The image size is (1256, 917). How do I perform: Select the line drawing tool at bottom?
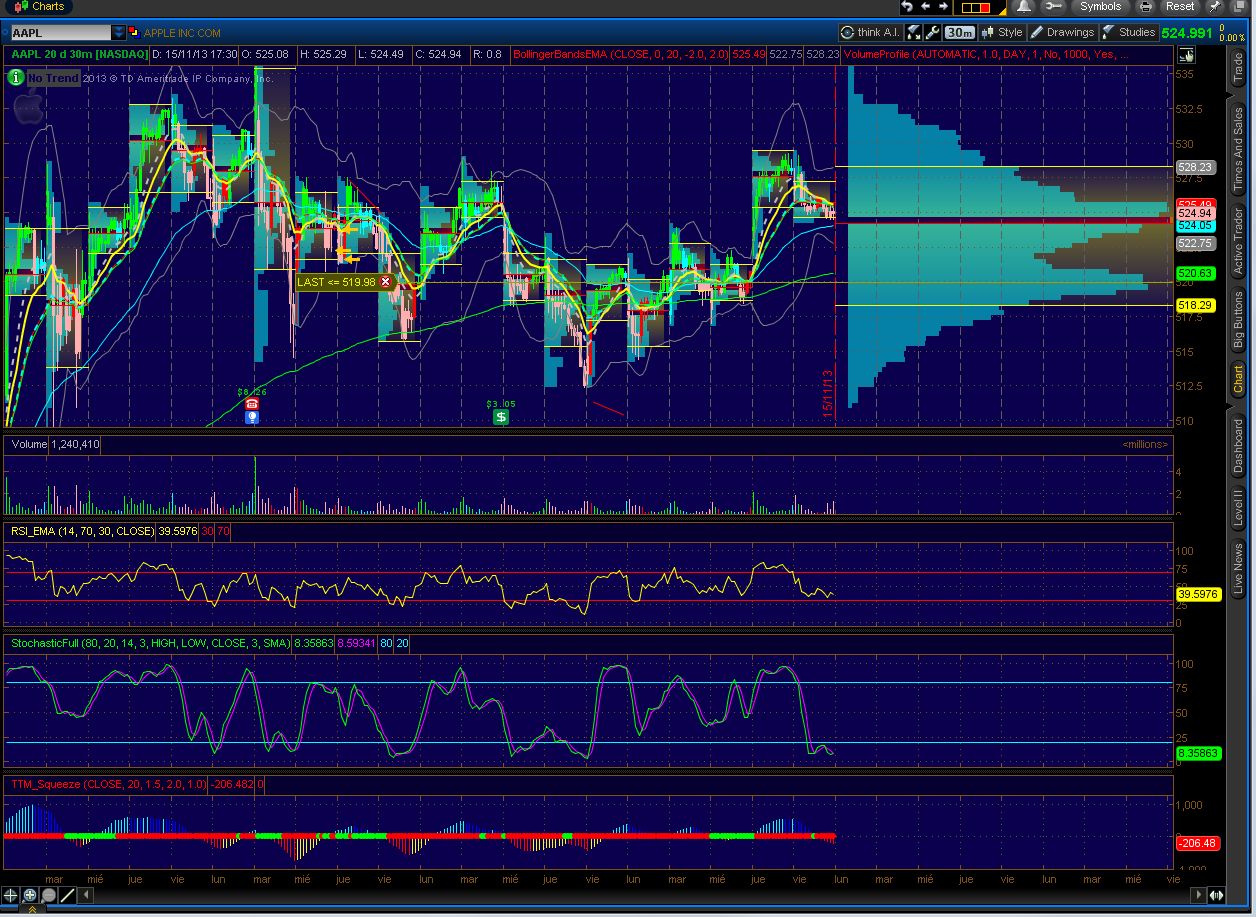(x=68, y=895)
